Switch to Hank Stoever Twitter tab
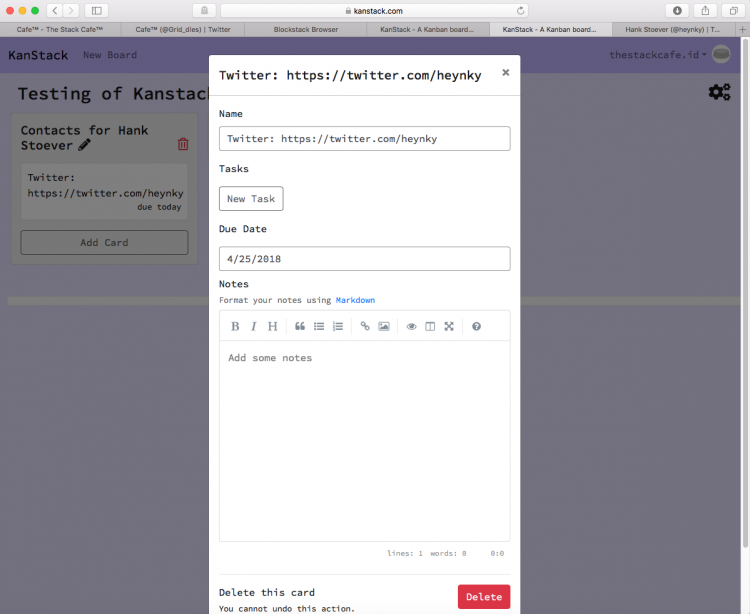Viewport: 750px width, 614px height. pos(673,30)
